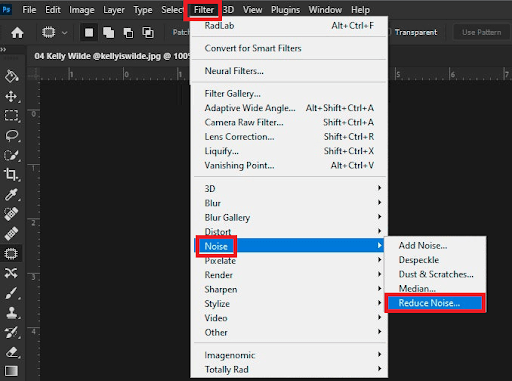Screen dimensions: 512x381
Task: Choose Reduce Noise filter
Action: pos(435,303)
